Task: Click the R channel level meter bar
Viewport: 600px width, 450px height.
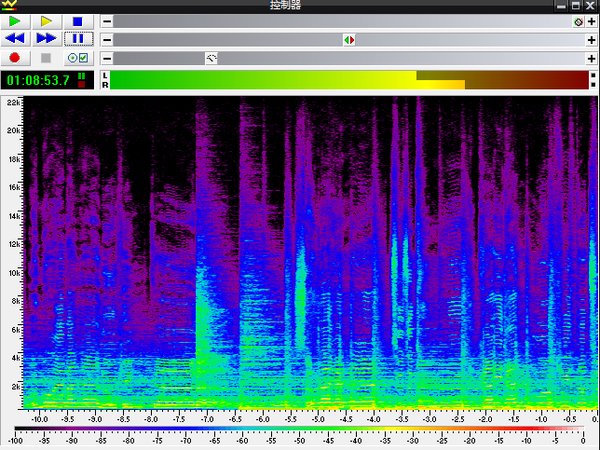Action: [x=349, y=85]
